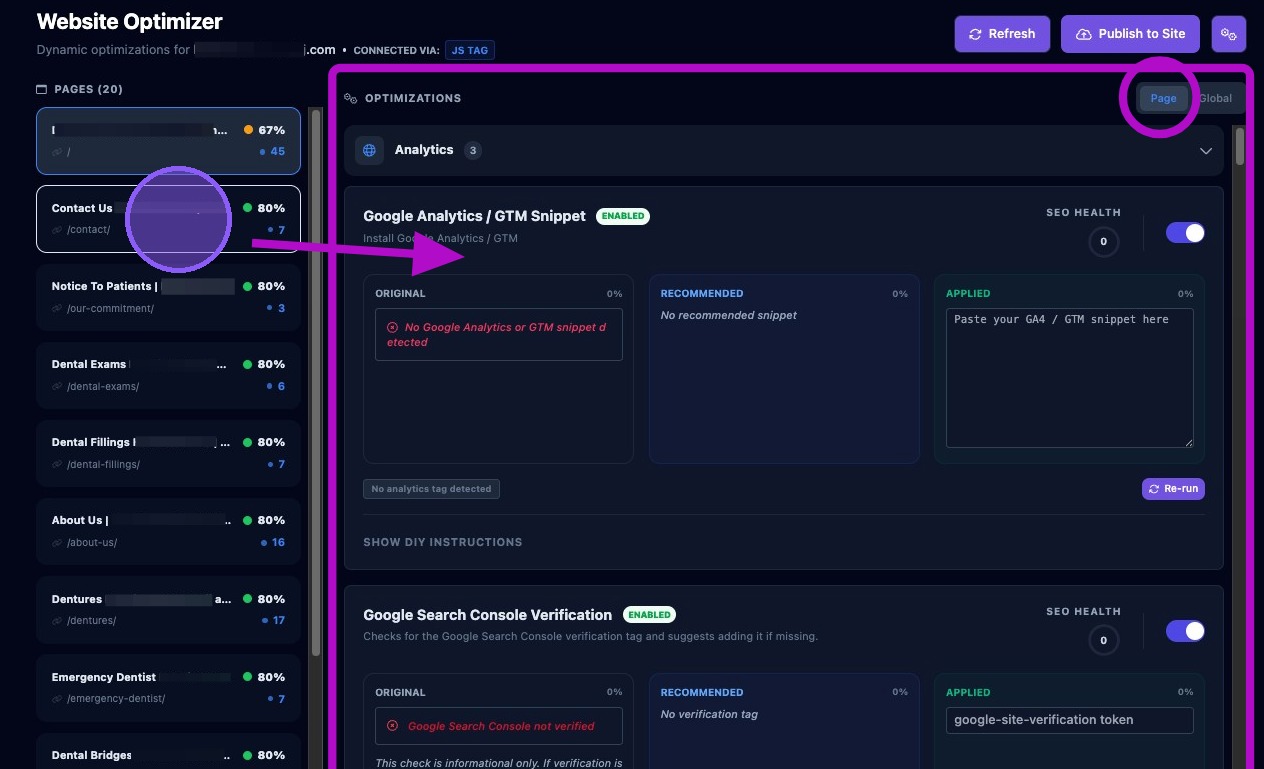The height and width of the screenshot is (769, 1264).
Task: Click the Refresh button
Action: tap(1002, 34)
